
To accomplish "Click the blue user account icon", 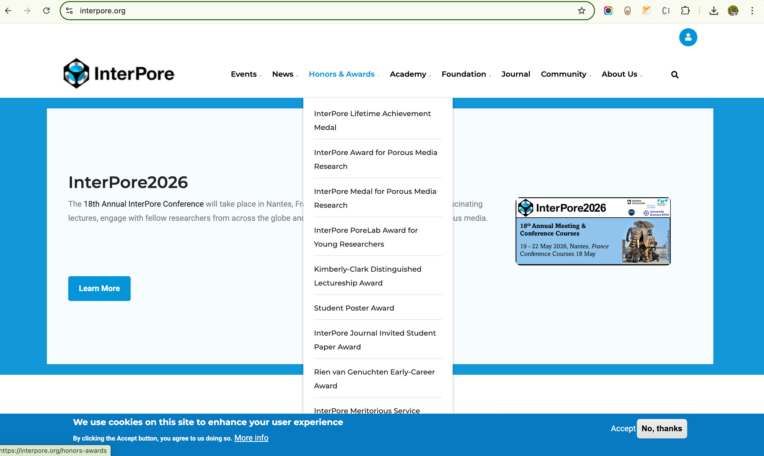I will coord(688,37).
